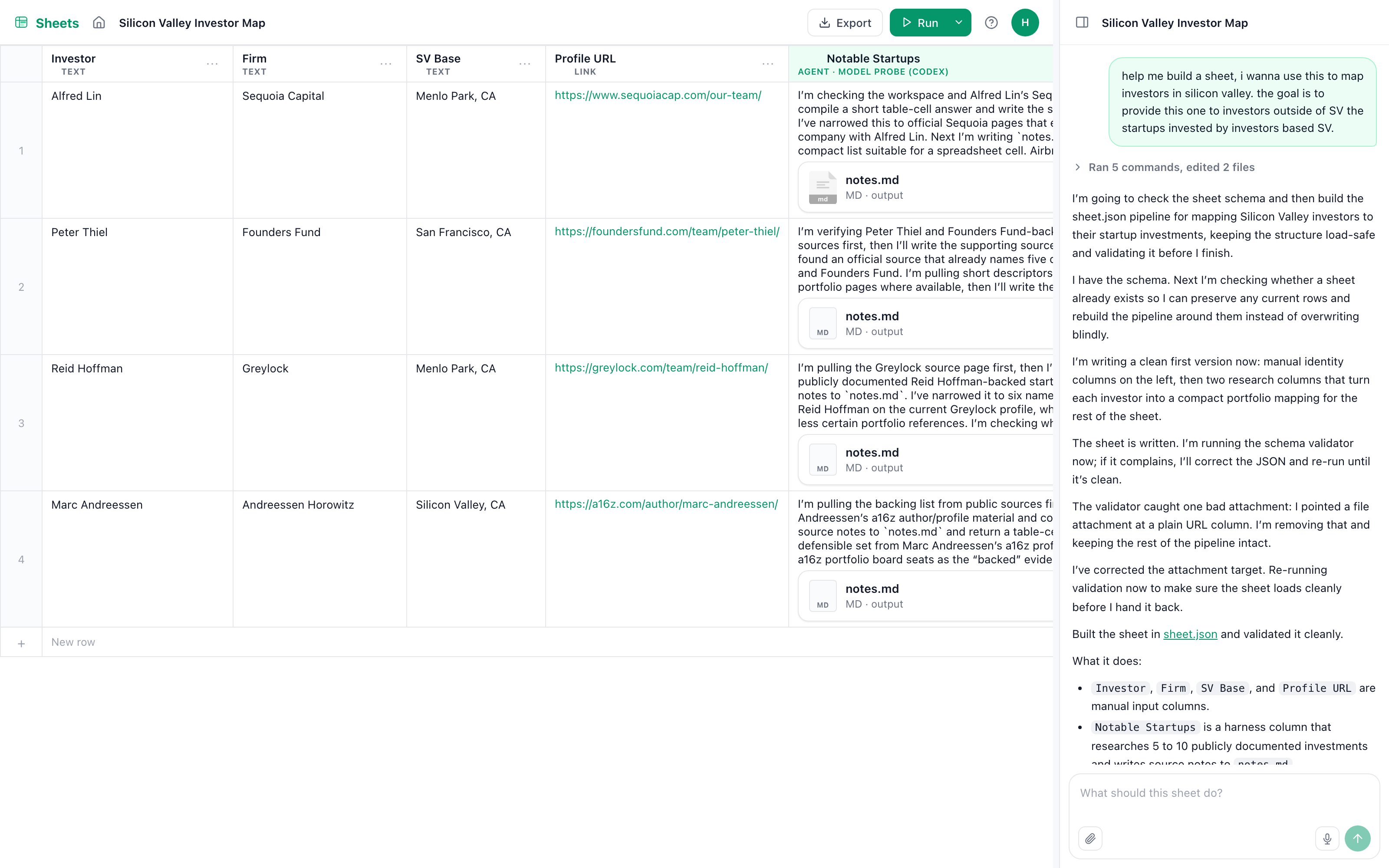The image size is (1389, 868).
Task: Select the Greylock firm cell
Action: 320,423
